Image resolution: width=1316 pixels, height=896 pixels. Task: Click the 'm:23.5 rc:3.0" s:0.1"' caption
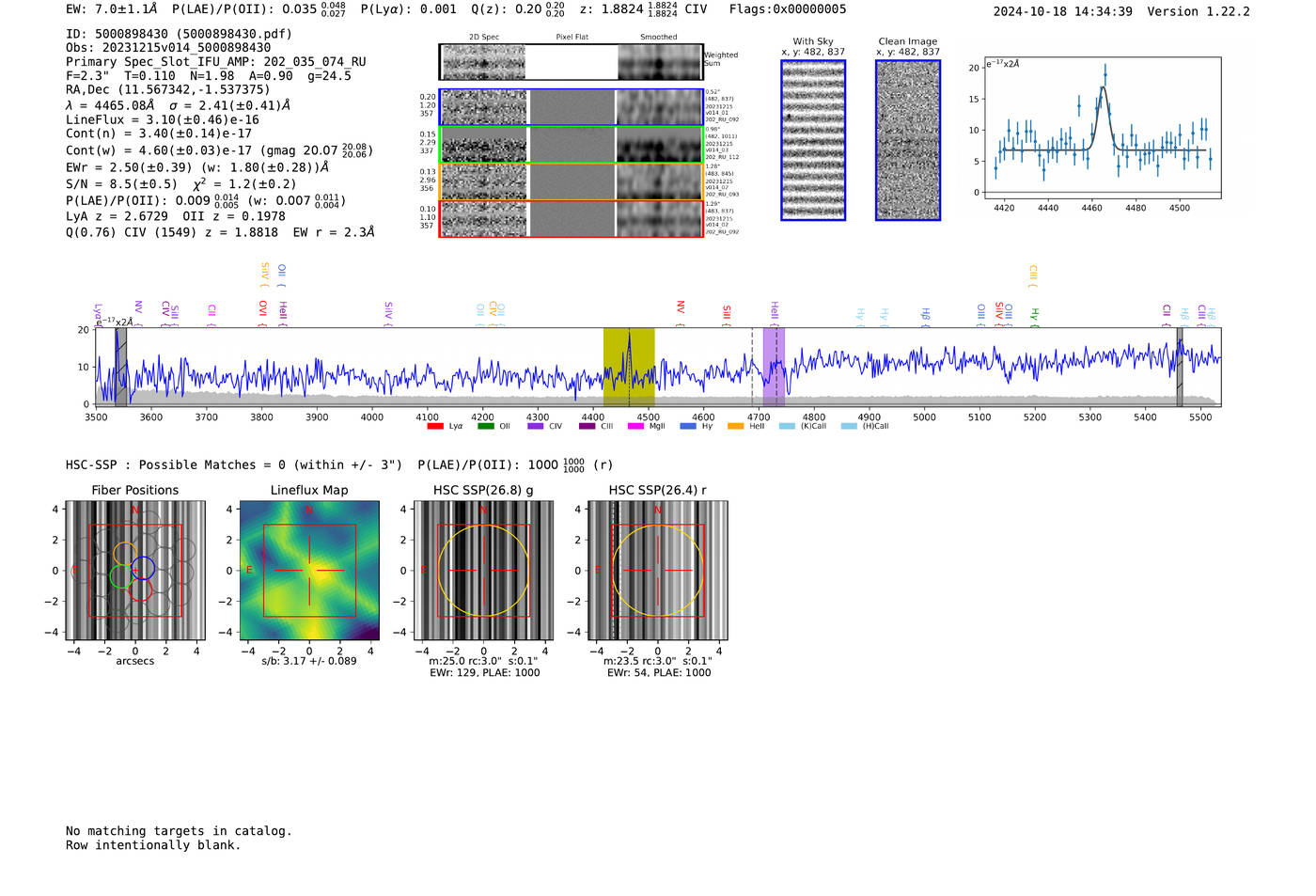coord(658,661)
